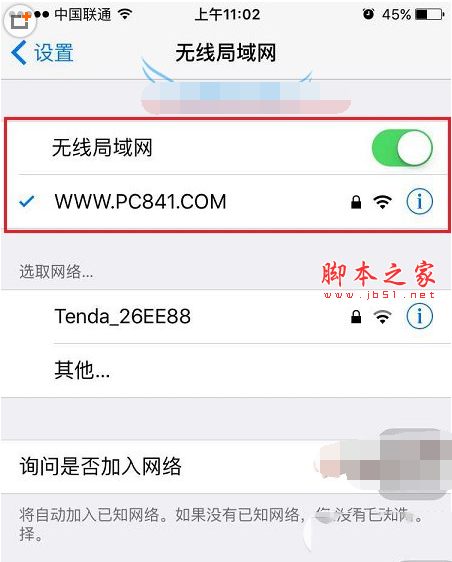Tap the alarm clock icon in status bar
The image size is (452, 562).
tap(368, 14)
